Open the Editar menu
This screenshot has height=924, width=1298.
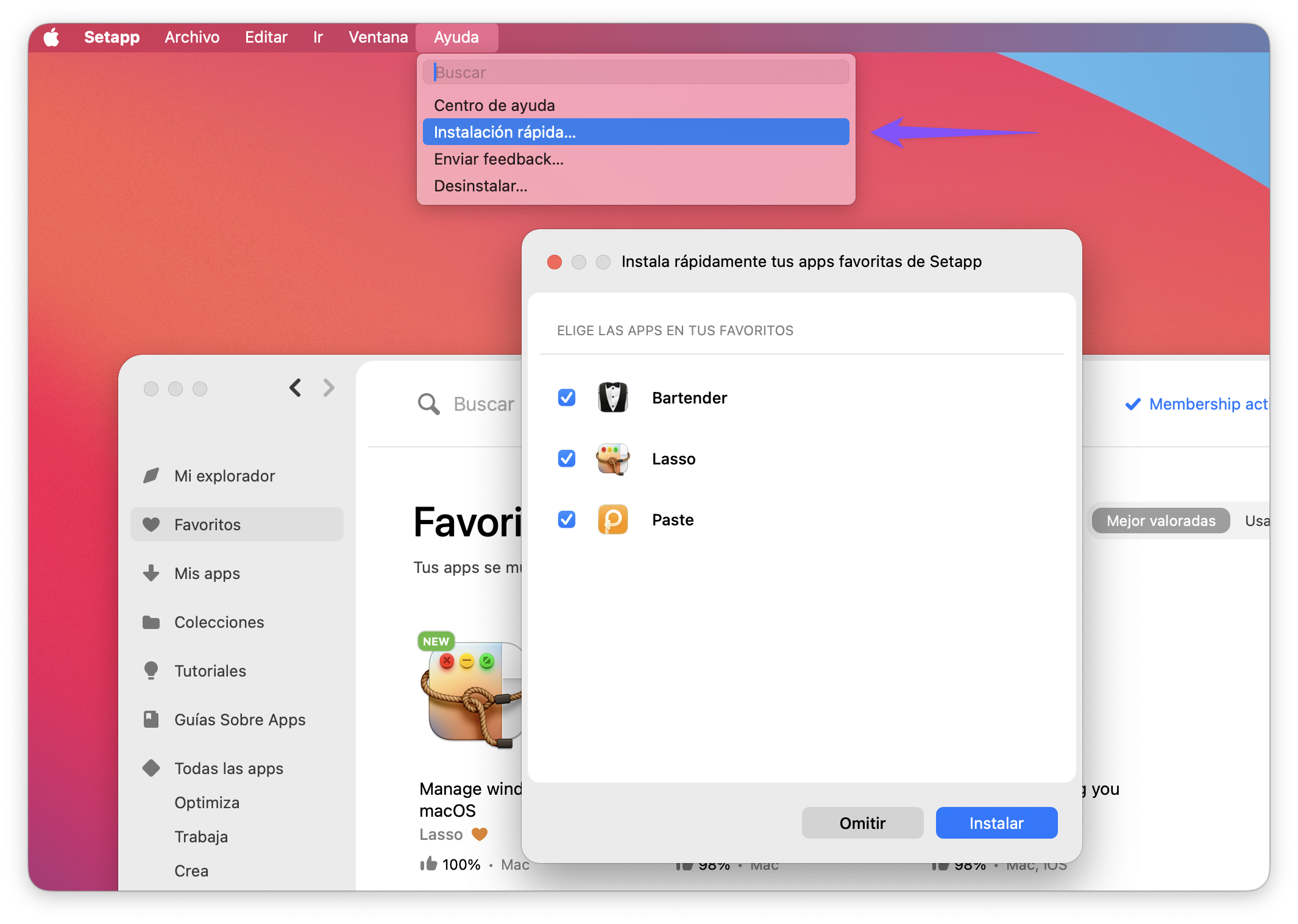pos(266,37)
